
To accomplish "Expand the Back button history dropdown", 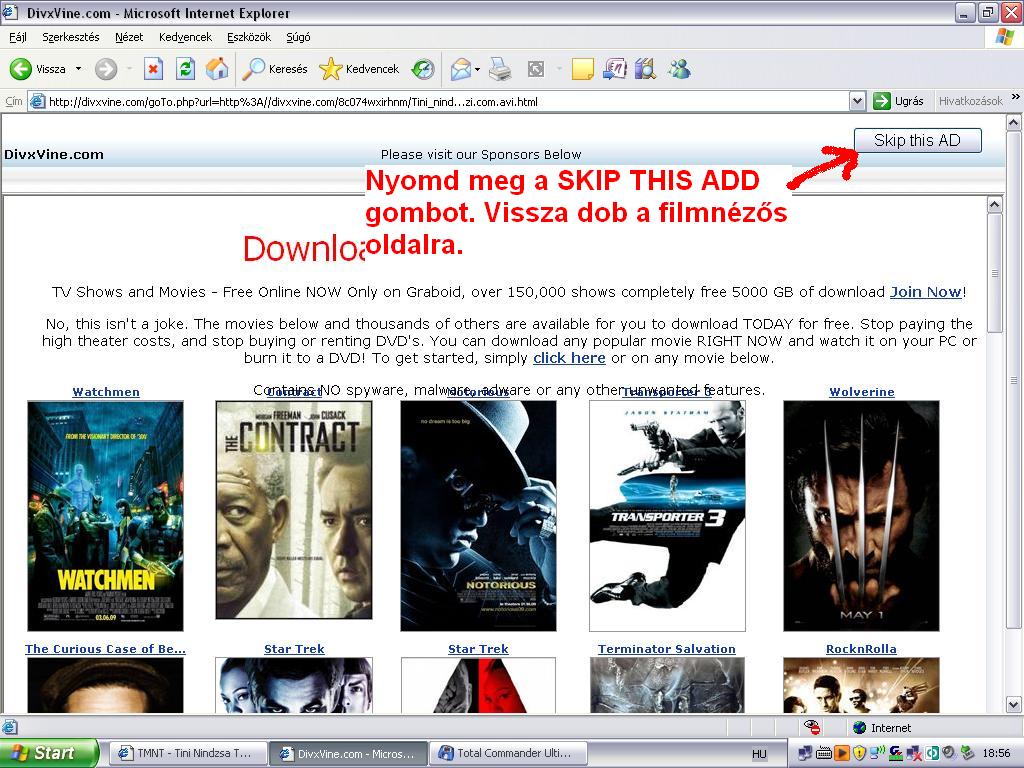I will coord(78,69).
